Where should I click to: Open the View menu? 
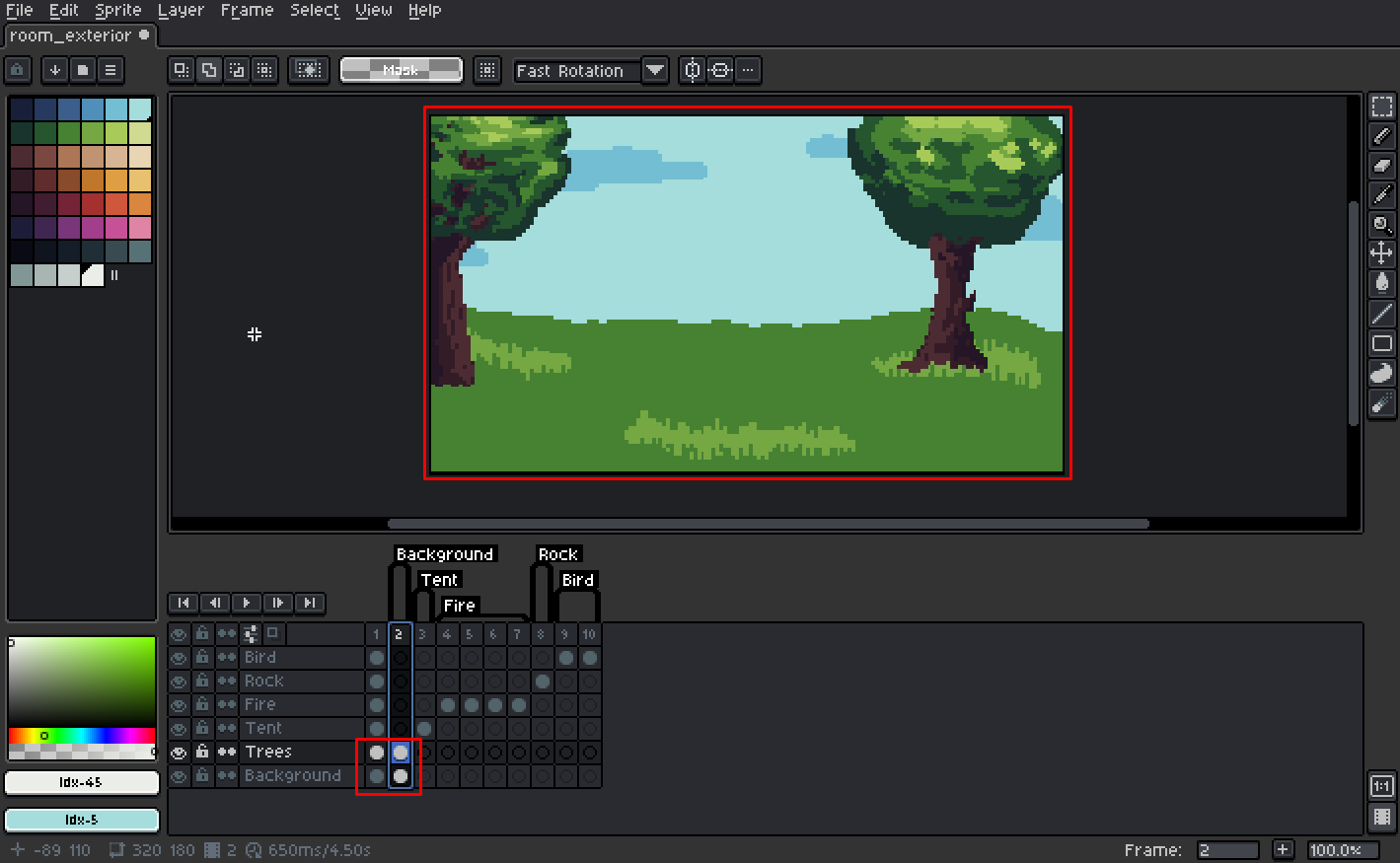(x=374, y=11)
